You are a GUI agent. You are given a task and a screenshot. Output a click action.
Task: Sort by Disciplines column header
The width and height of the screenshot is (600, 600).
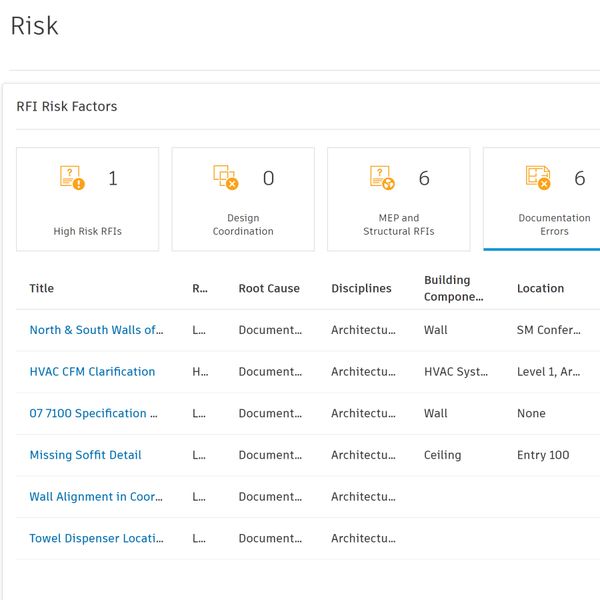tap(361, 289)
